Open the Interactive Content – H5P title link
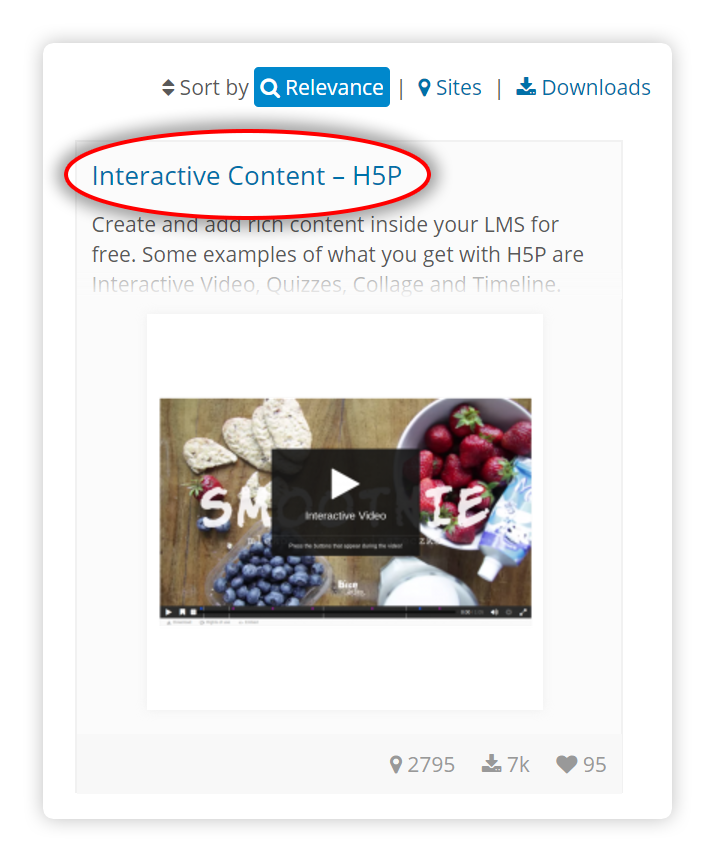Viewport: 724px width, 864px height. click(246, 176)
